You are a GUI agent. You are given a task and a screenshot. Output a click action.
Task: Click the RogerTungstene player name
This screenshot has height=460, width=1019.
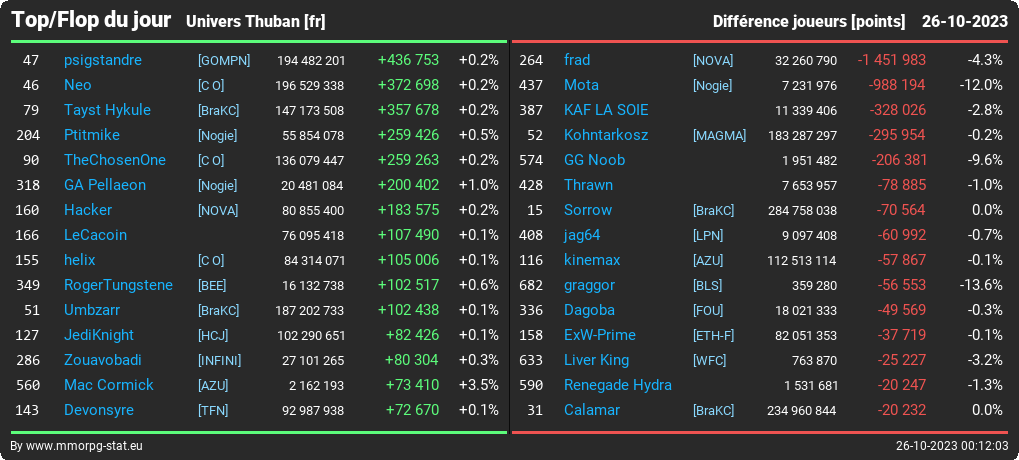118,285
